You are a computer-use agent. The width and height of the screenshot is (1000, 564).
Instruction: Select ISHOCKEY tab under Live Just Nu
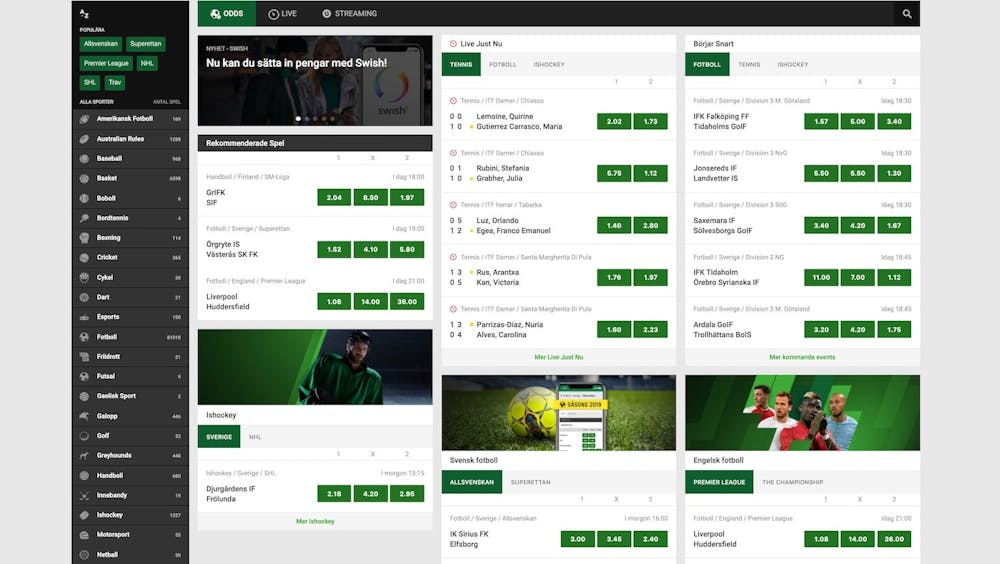point(548,64)
